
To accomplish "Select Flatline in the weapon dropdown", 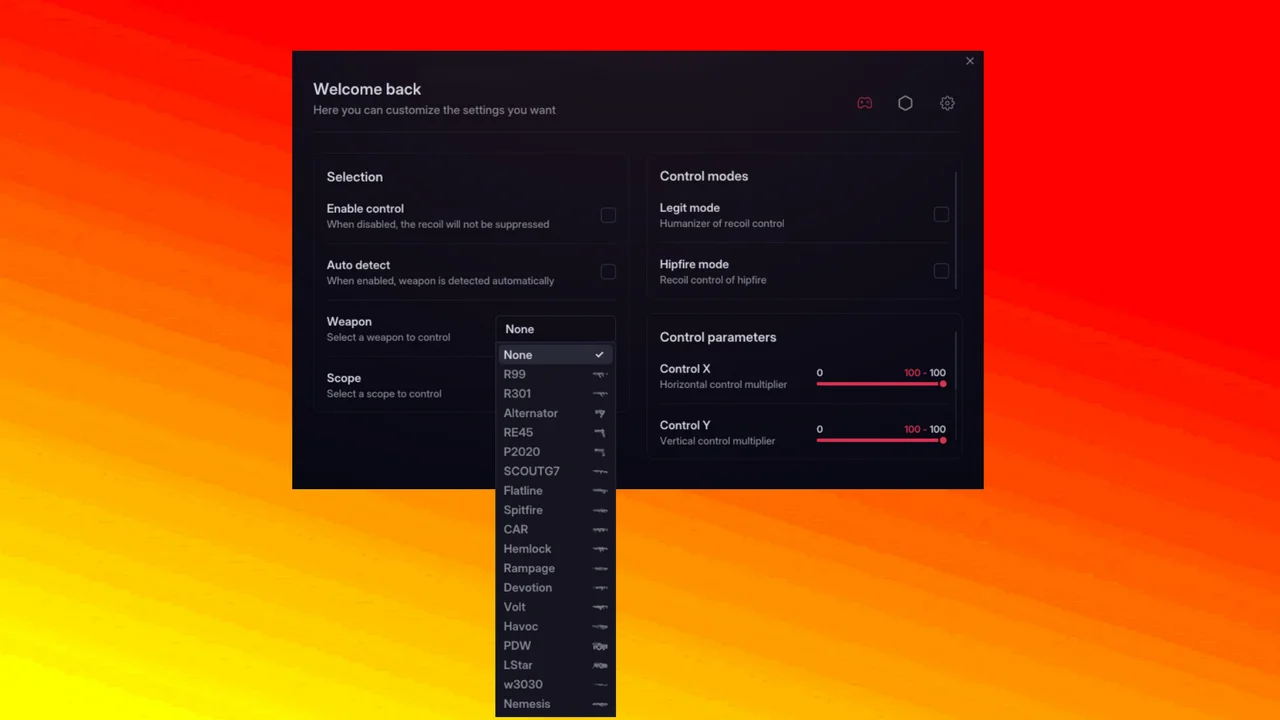I will (x=523, y=491).
